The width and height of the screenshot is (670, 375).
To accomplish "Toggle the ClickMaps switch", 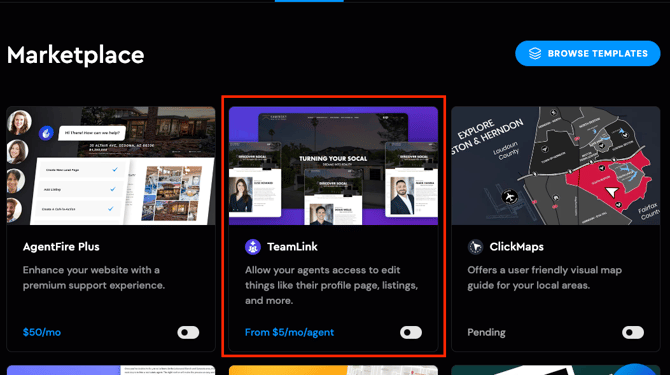I will pyautogui.click(x=633, y=332).
